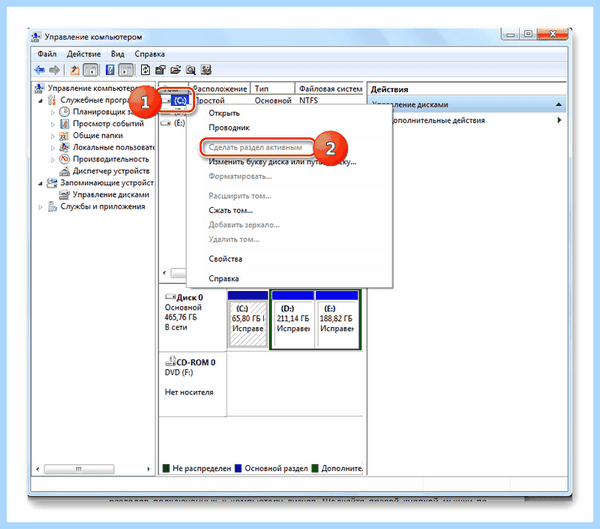Image resolution: width=600 pixels, height=529 pixels.
Task: Click the blue Help toolbar icon
Action: (110, 70)
